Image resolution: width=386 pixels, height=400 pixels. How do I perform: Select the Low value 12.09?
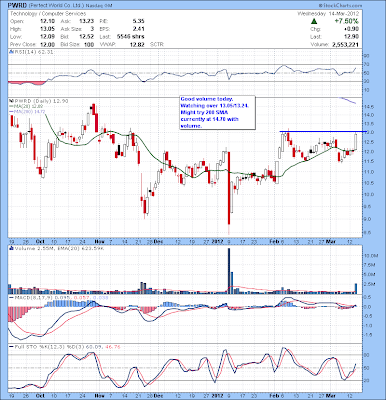(47, 37)
